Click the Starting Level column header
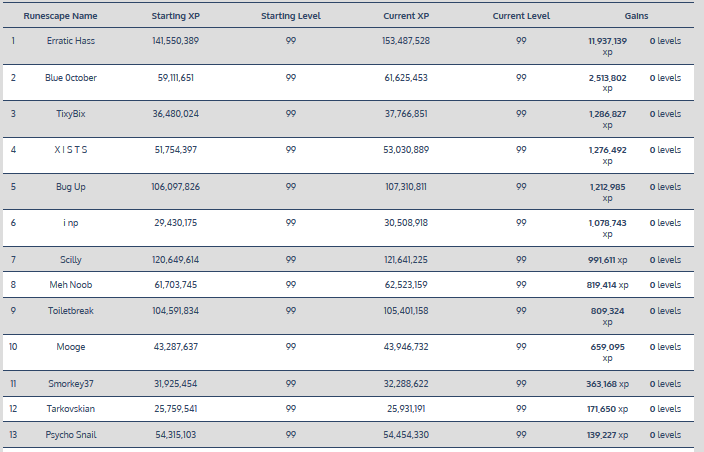Image resolution: width=704 pixels, height=452 pixels. 290,17
